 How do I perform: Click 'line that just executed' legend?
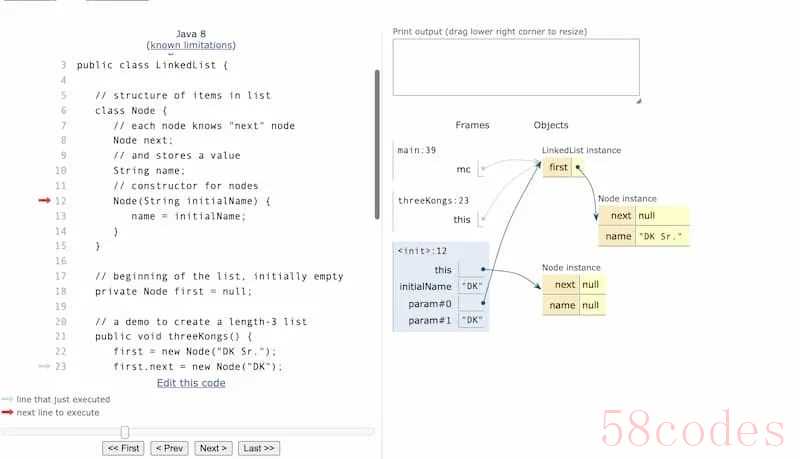point(63,399)
